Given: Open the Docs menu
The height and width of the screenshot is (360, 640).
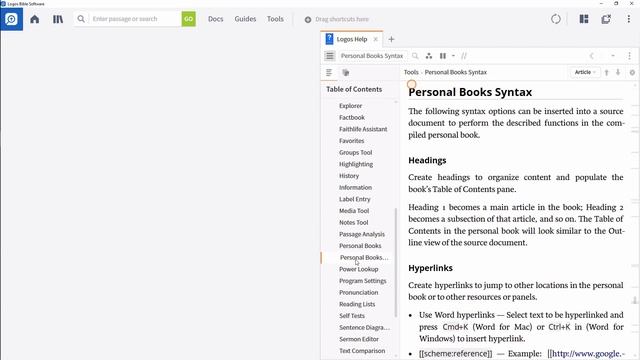Looking at the screenshot, I should click(x=216, y=19).
